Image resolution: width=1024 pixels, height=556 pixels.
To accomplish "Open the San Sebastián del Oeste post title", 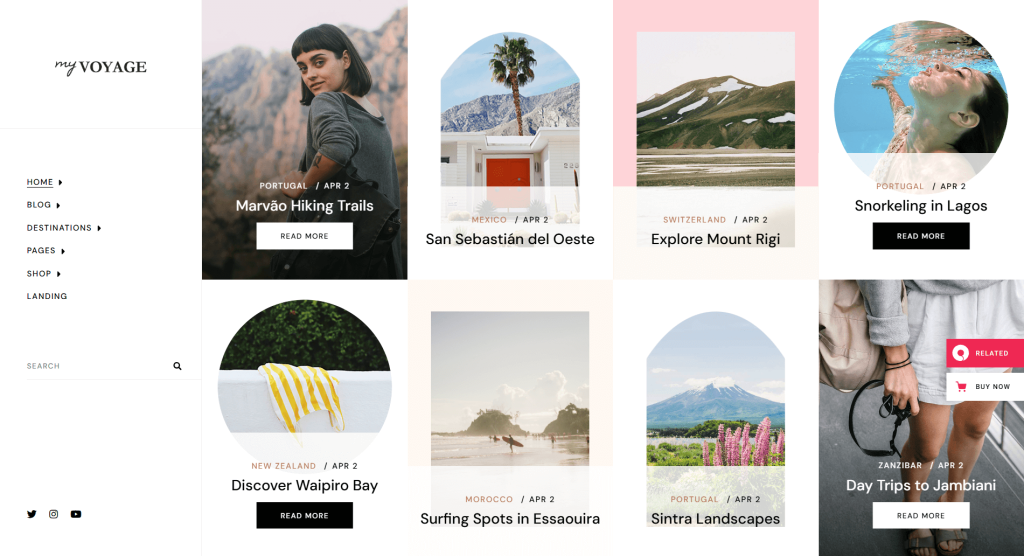I will click(510, 239).
